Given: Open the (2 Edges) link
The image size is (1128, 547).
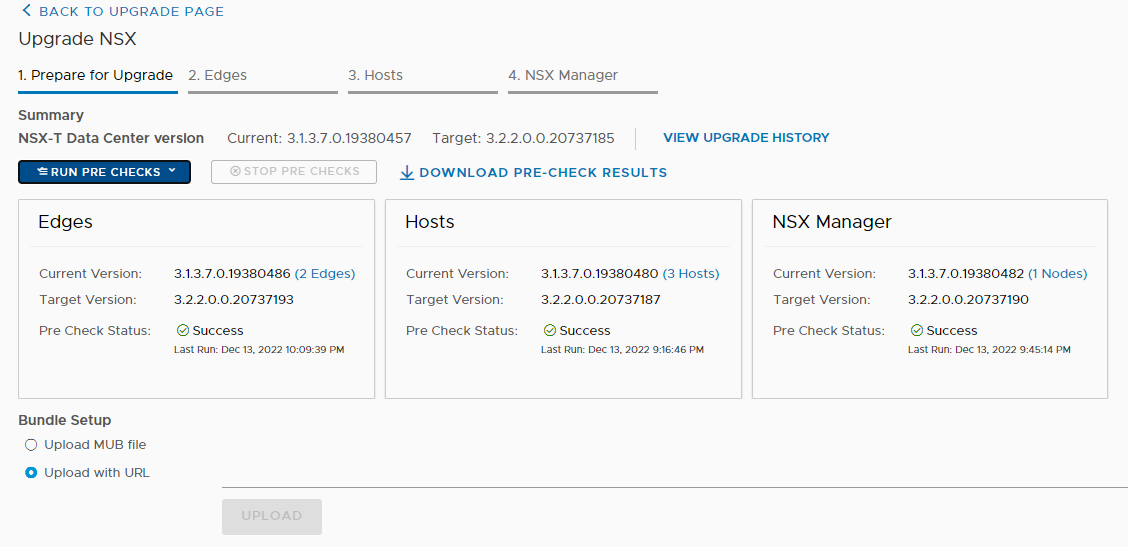Looking at the screenshot, I should pos(324,274).
